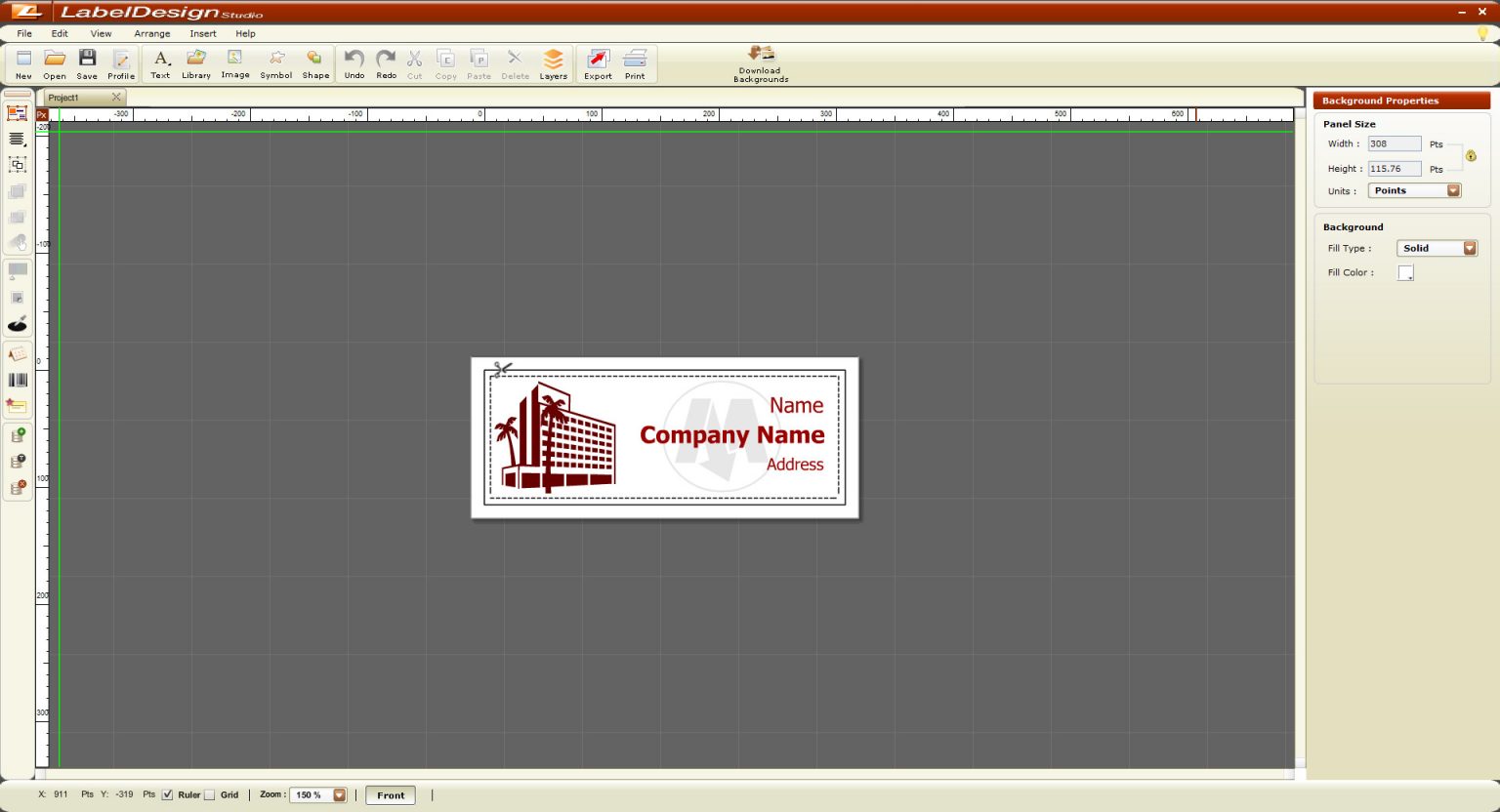Viewport: 1500px width, 812px height.
Task: Click the Front button
Action: pos(391,794)
